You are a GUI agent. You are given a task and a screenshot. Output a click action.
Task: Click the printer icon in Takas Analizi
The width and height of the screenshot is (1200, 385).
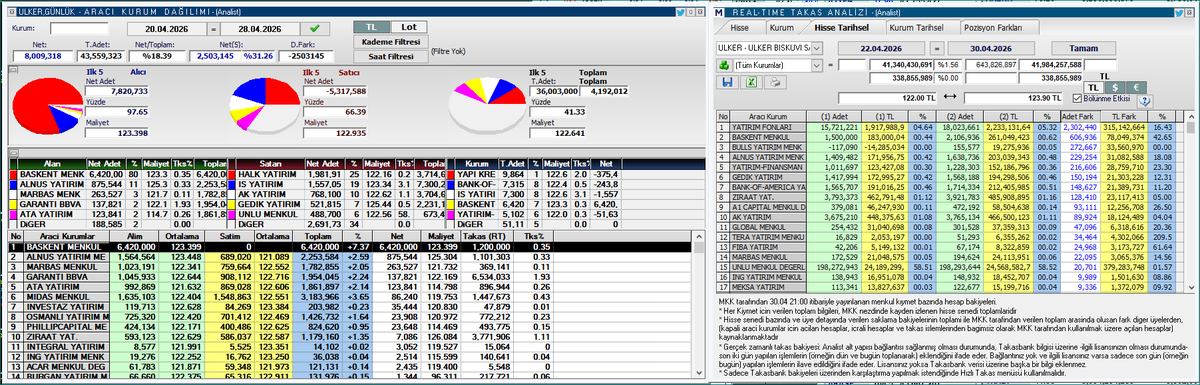click(775, 82)
